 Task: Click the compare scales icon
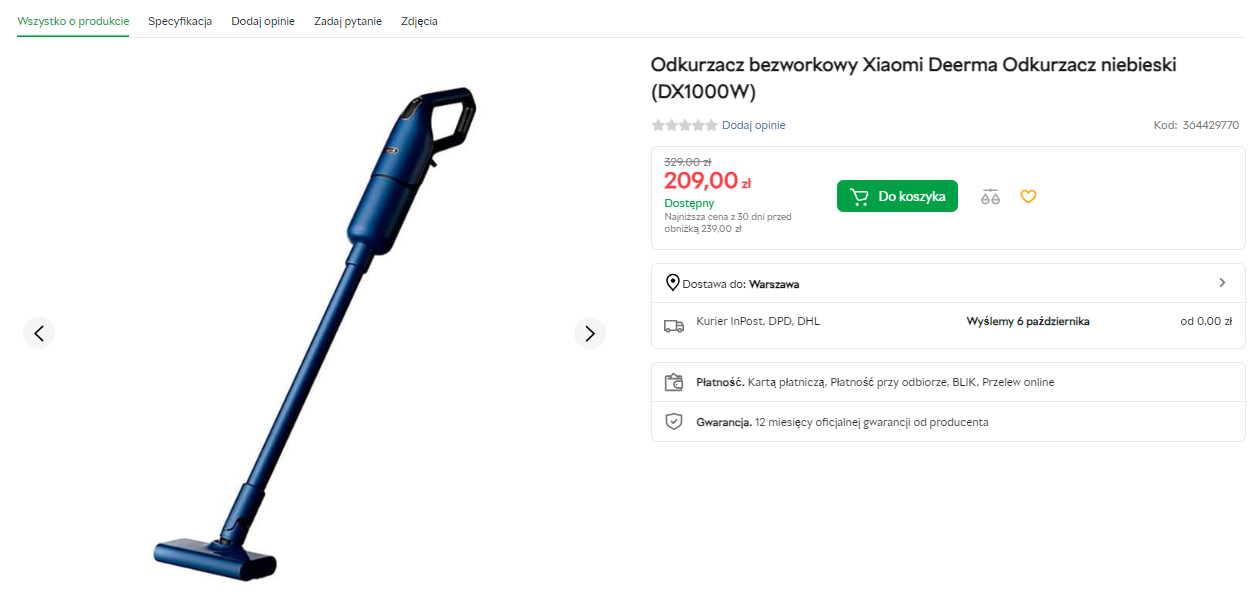pos(990,197)
